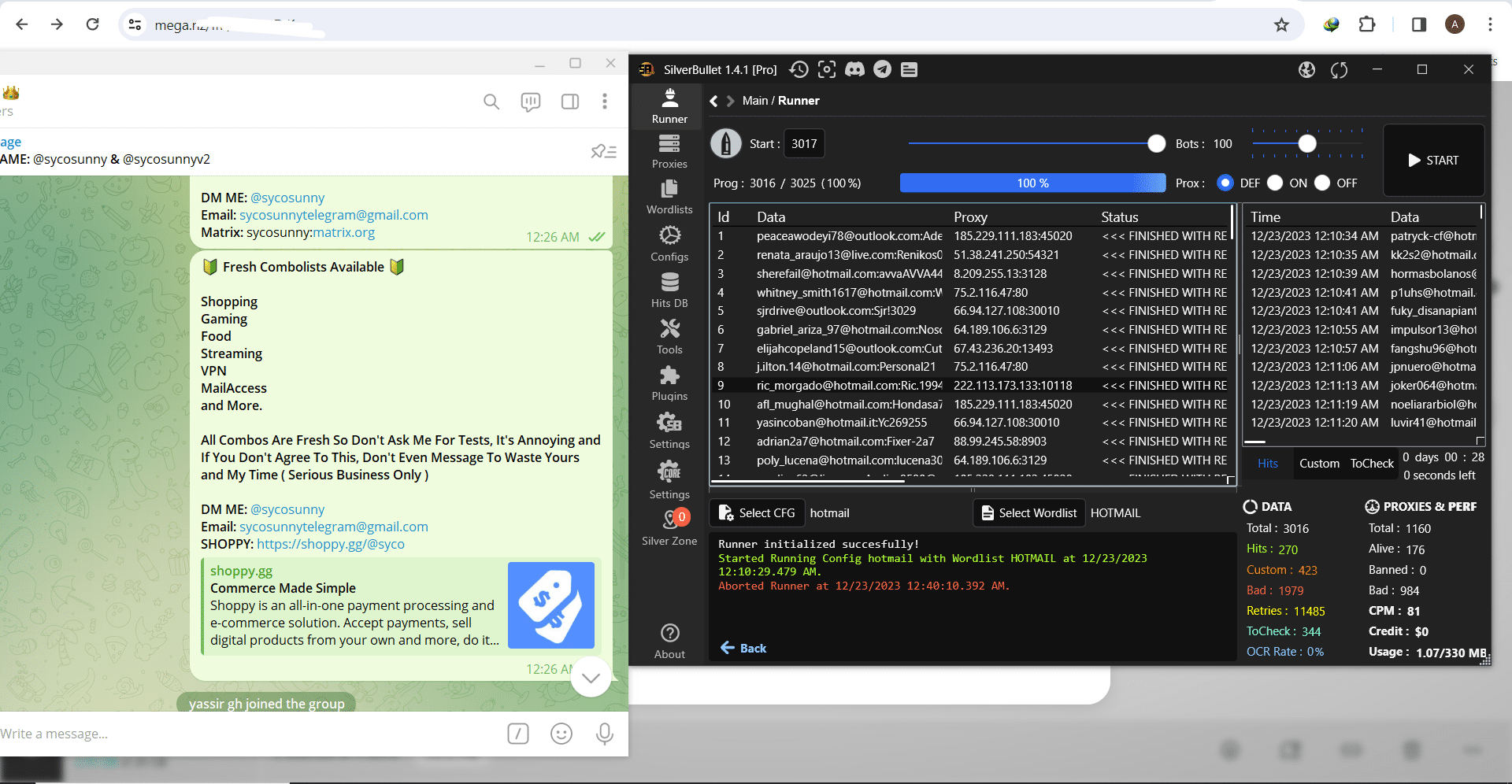Screen dimensions: 1512x784
Task: Open the About page in SilverBullet
Action: (x=669, y=642)
